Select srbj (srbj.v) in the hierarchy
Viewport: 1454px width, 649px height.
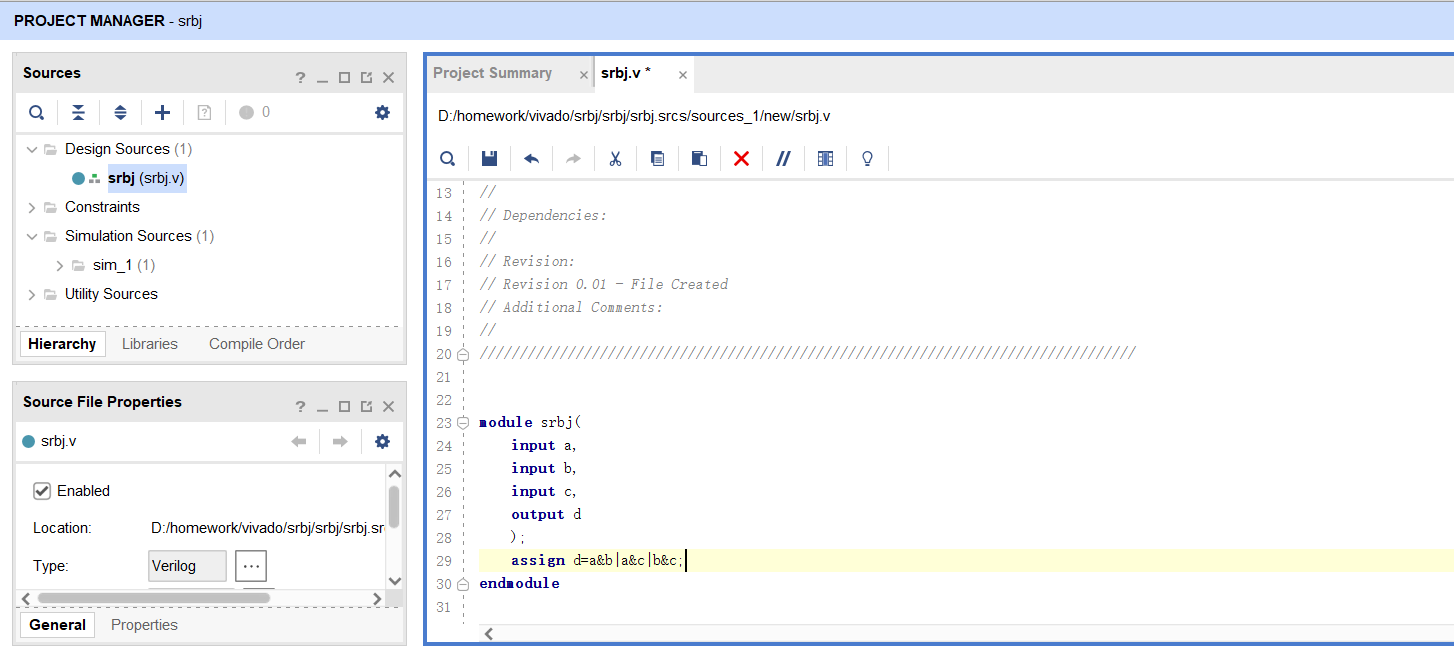click(x=146, y=178)
